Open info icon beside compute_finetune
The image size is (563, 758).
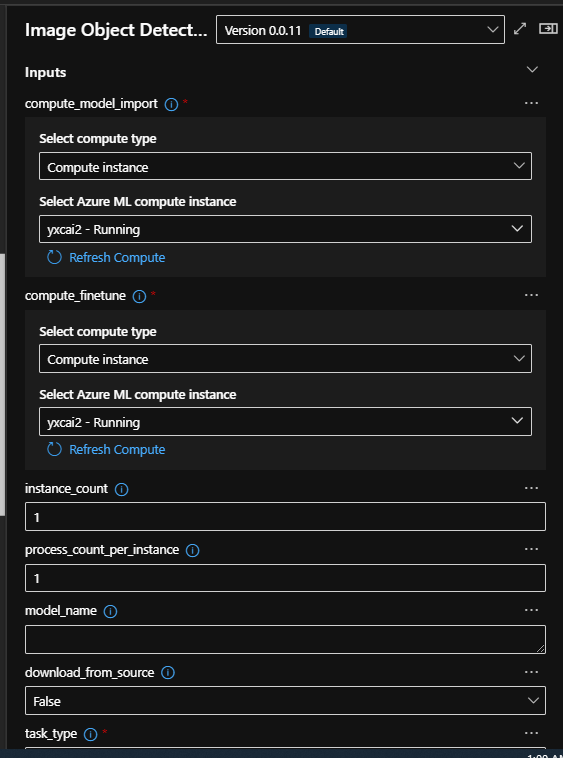tap(139, 296)
